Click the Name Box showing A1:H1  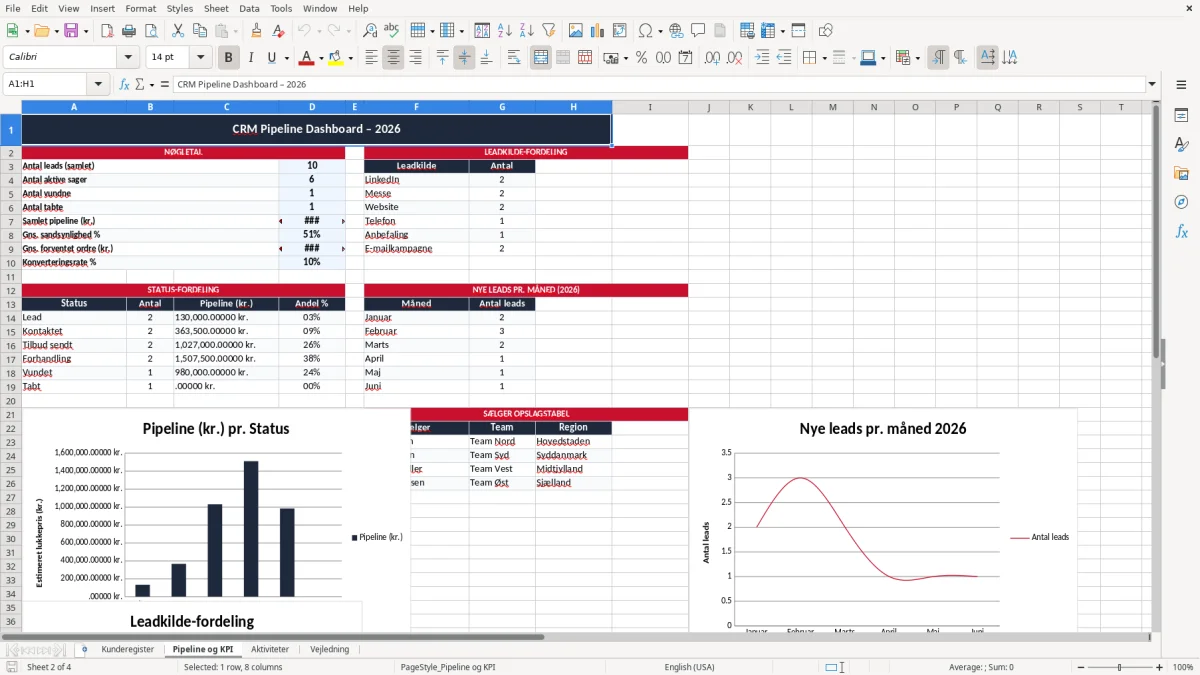click(46, 84)
